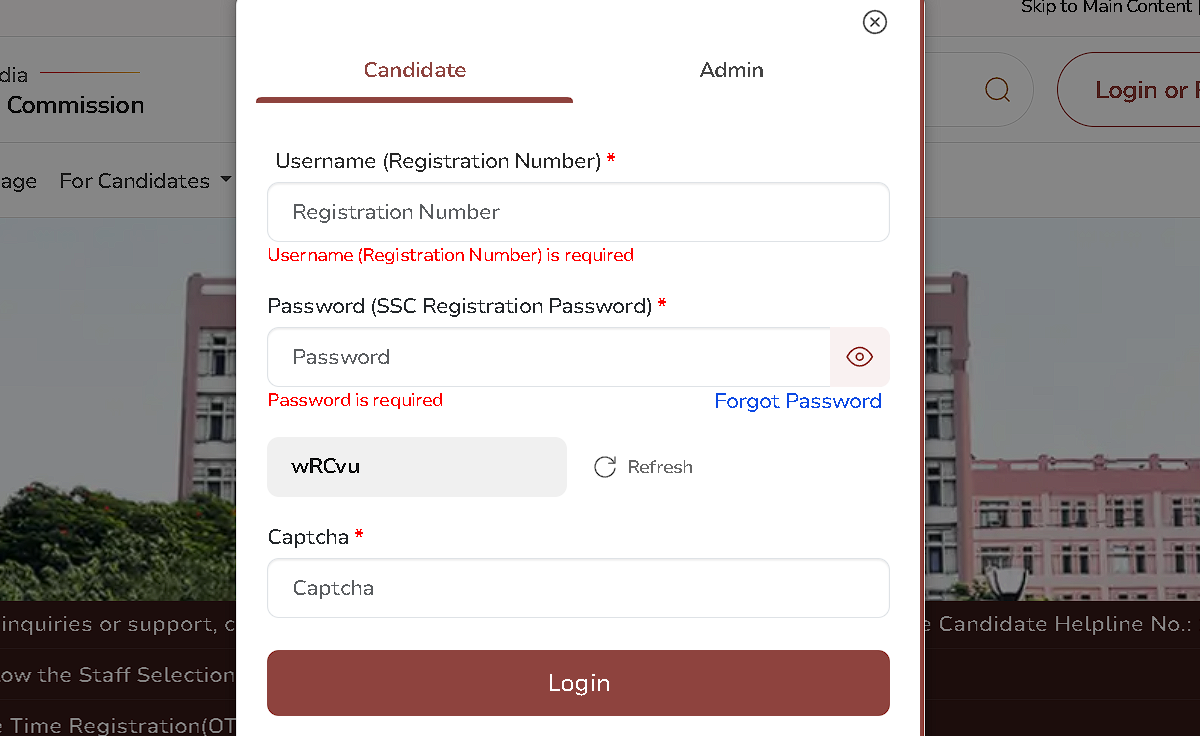Focus the Password input field
The width and height of the screenshot is (1200, 736).
[548, 357]
